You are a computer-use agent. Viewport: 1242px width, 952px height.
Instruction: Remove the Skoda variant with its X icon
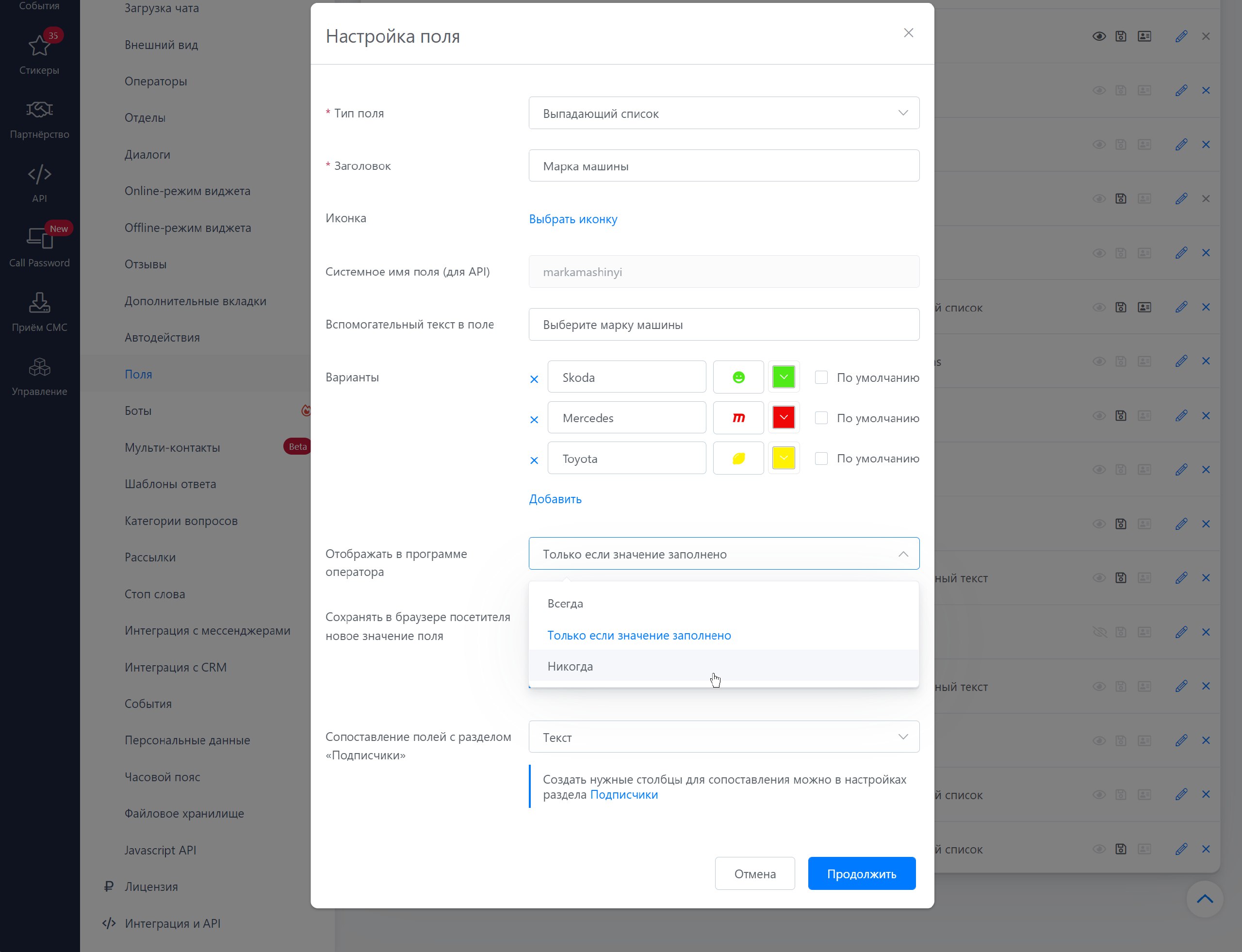534,379
